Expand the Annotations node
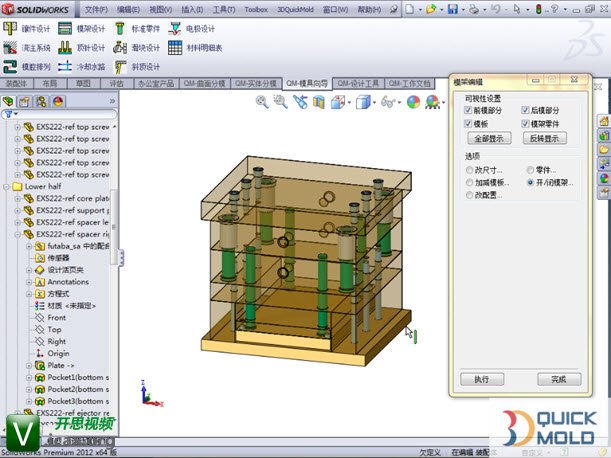The width and height of the screenshot is (611, 458). click(x=29, y=282)
